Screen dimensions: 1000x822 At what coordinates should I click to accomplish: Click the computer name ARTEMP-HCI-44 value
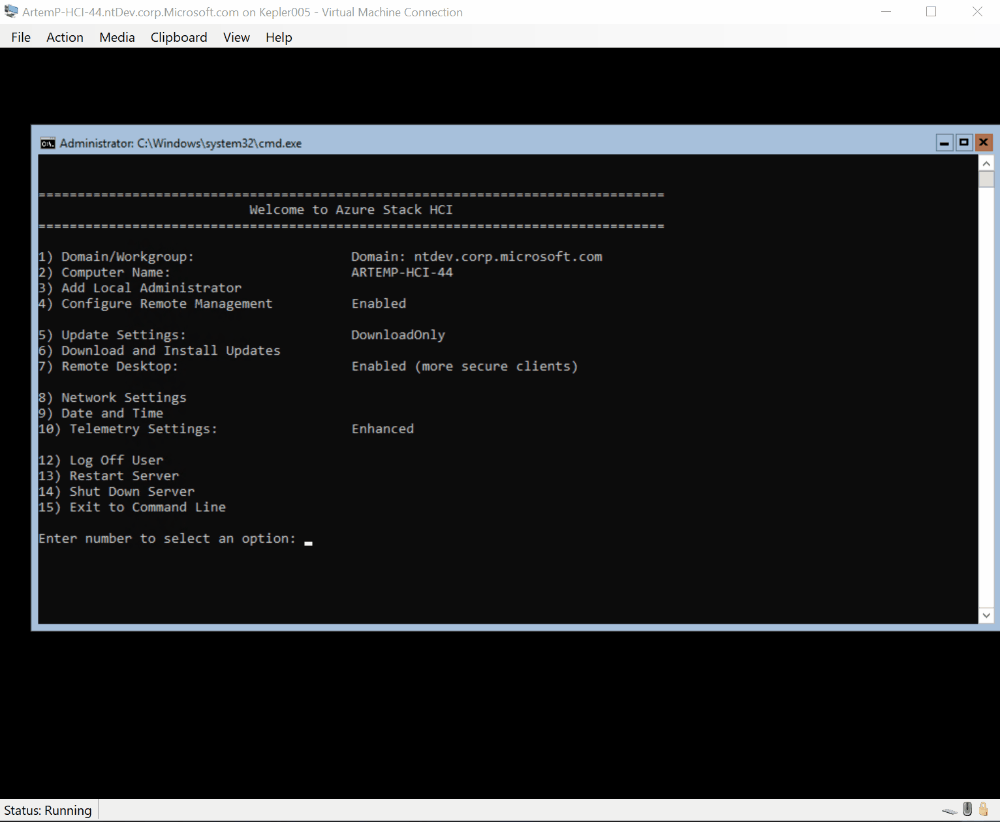(x=402, y=272)
